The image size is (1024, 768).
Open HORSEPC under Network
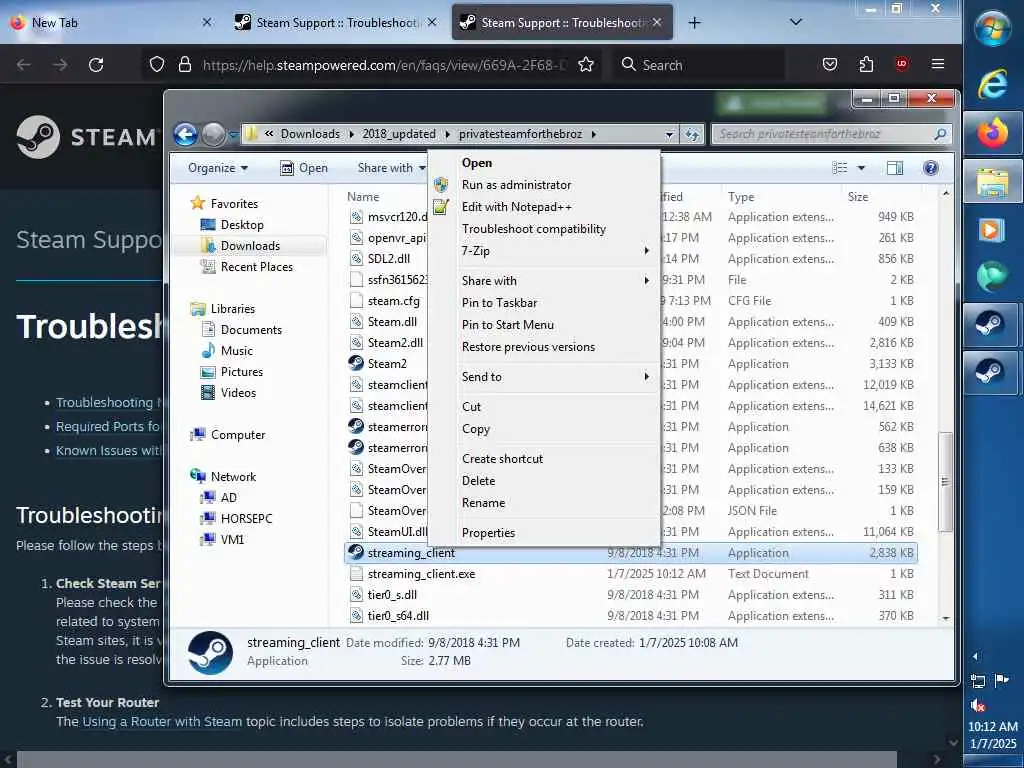[246, 519]
